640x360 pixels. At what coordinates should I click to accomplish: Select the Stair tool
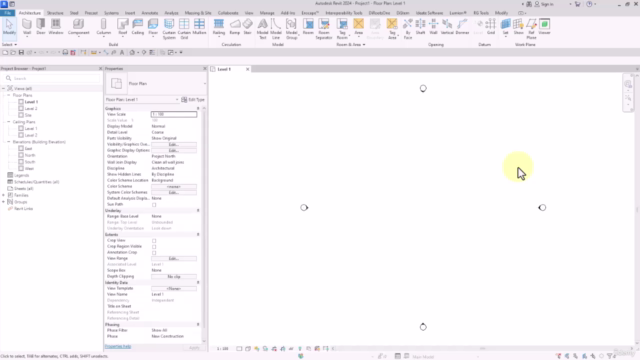247,27
